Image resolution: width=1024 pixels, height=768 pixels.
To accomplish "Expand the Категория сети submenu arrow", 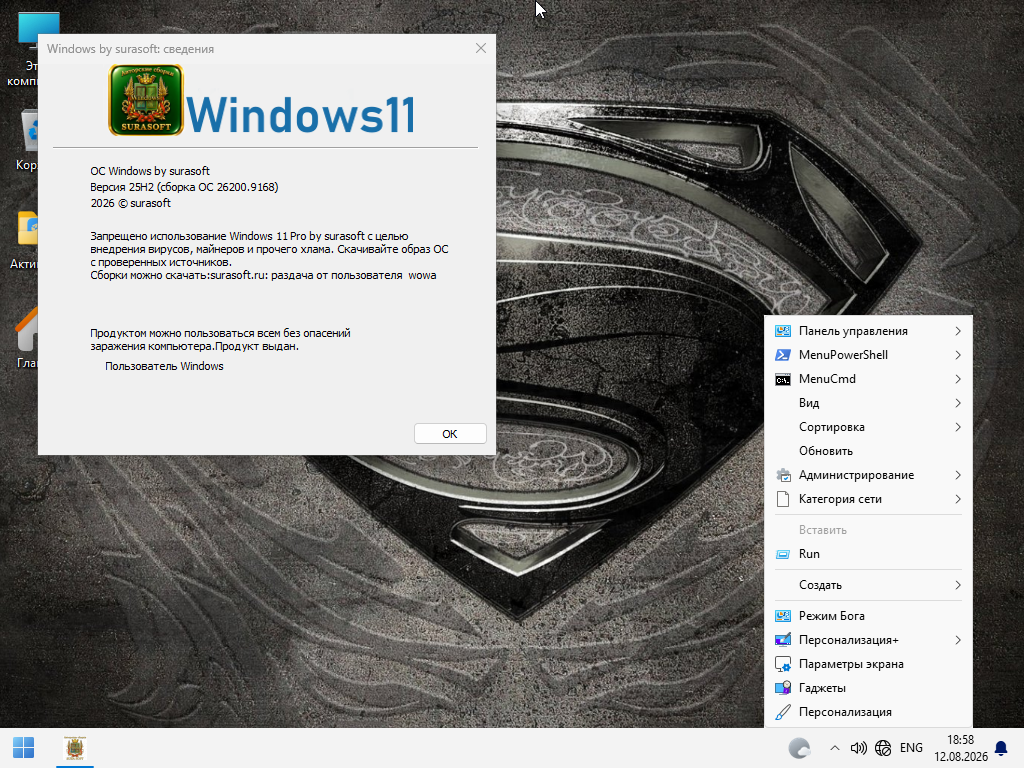I will tap(957, 500).
